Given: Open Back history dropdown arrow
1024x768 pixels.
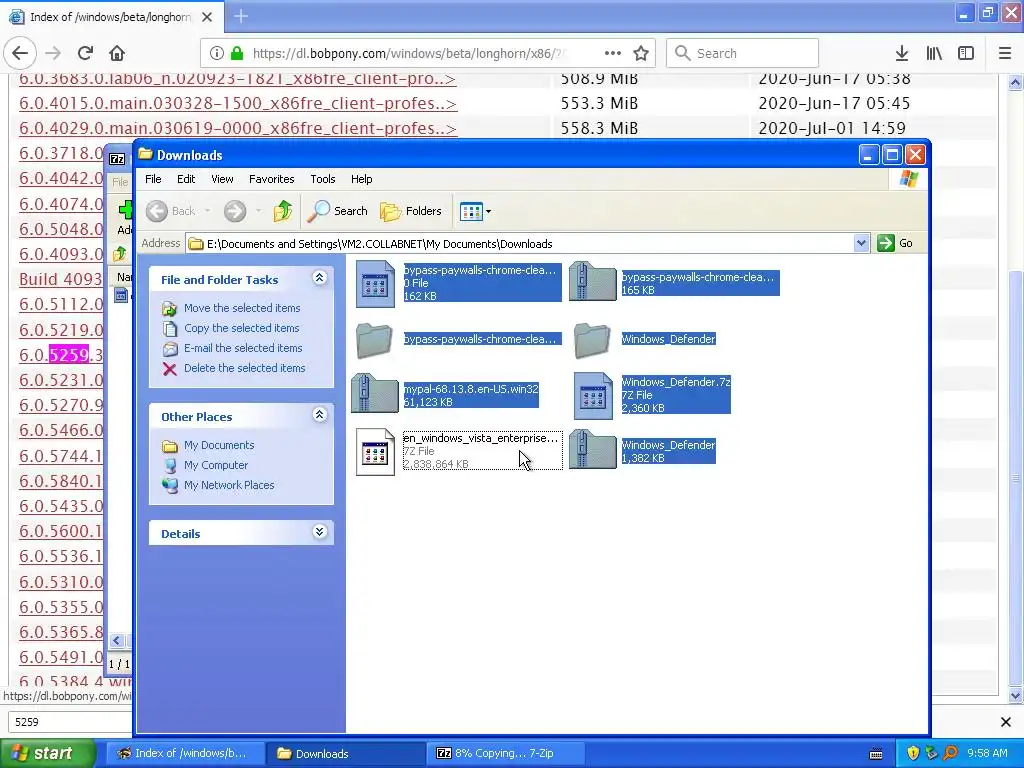Looking at the screenshot, I should point(207,211).
